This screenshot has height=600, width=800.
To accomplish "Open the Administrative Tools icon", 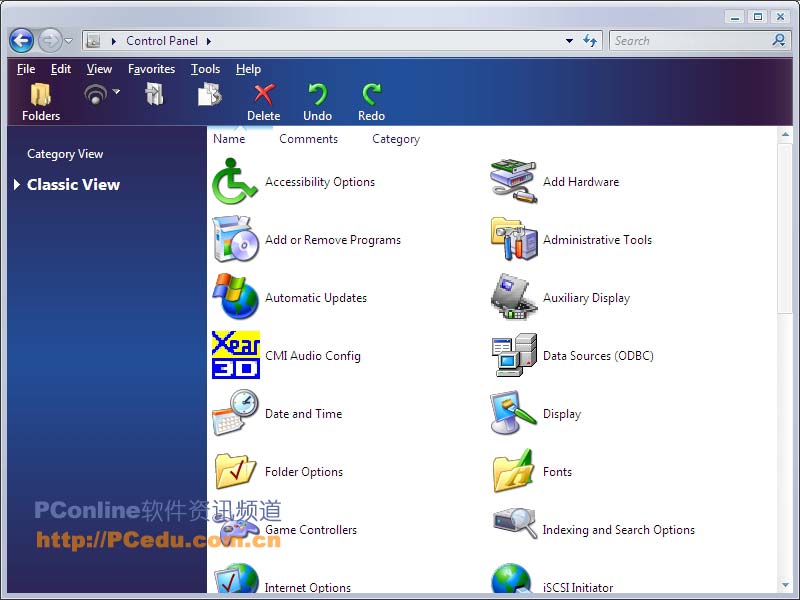I will [514, 239].
